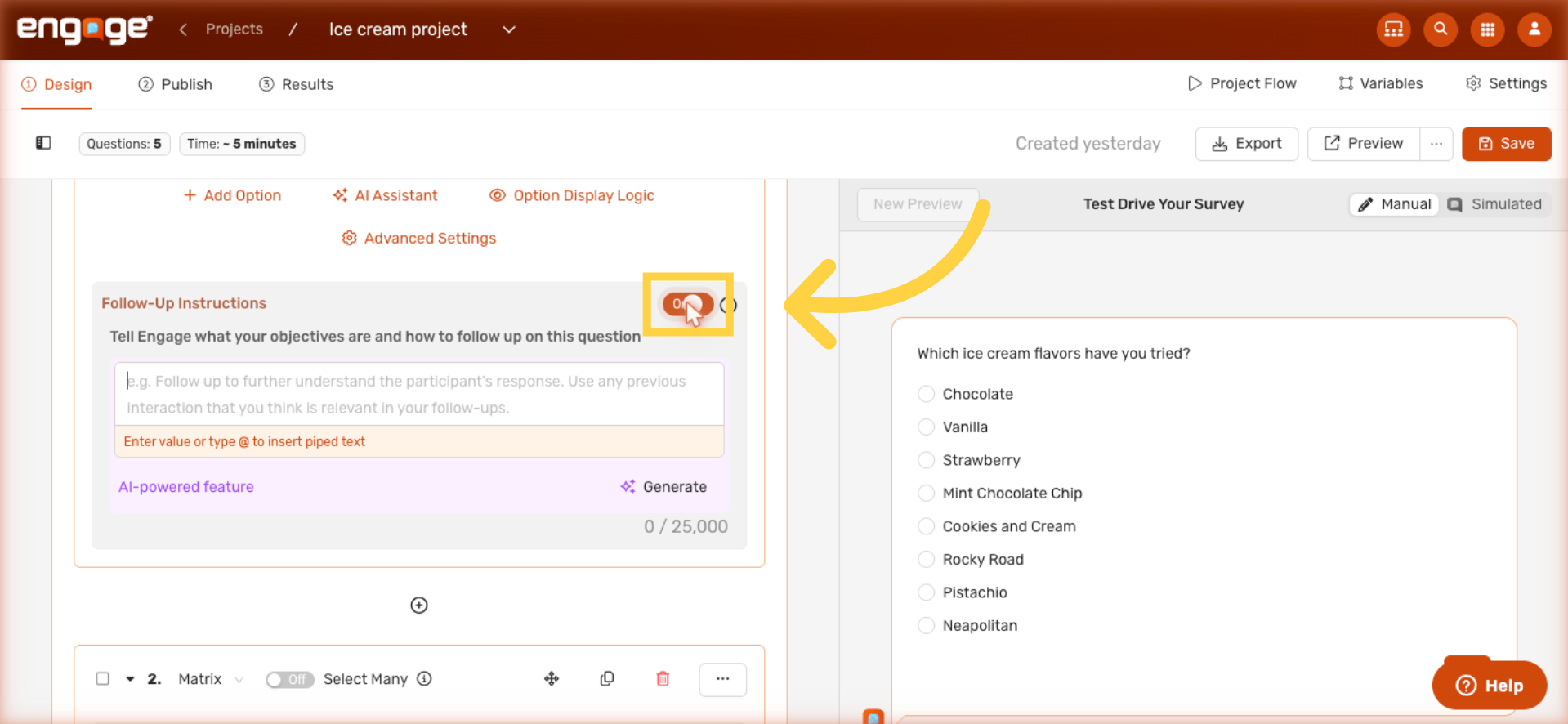Select the Rocky Road option
1568x724 pixels.
point(926,559)
